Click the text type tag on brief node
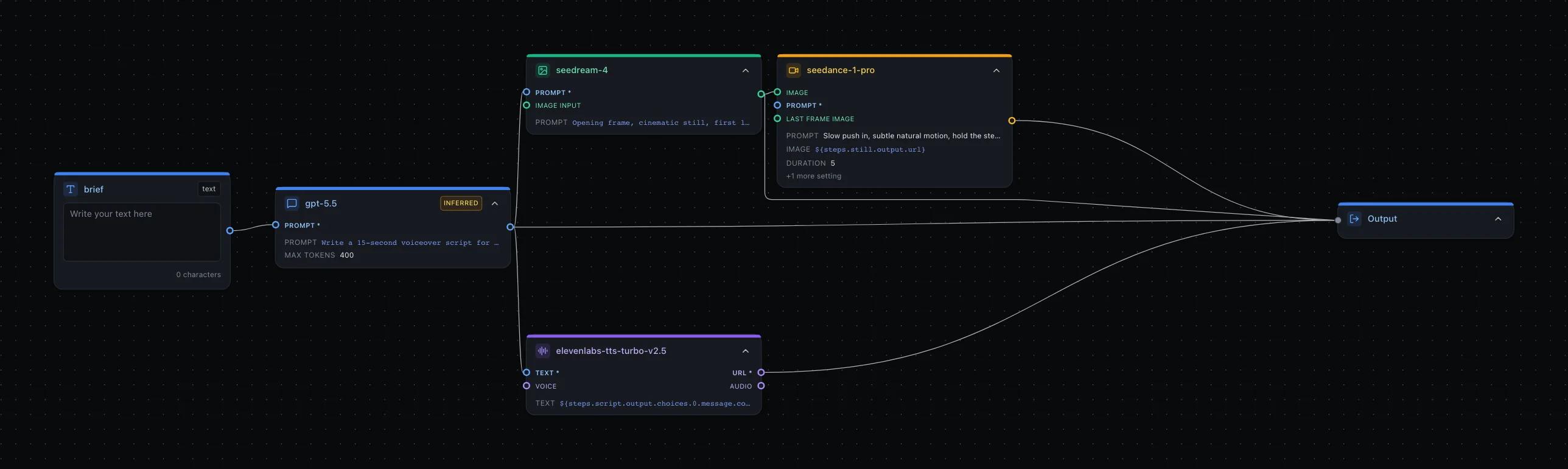This screenshot has height=469, width=1568. tap(209, 189)
